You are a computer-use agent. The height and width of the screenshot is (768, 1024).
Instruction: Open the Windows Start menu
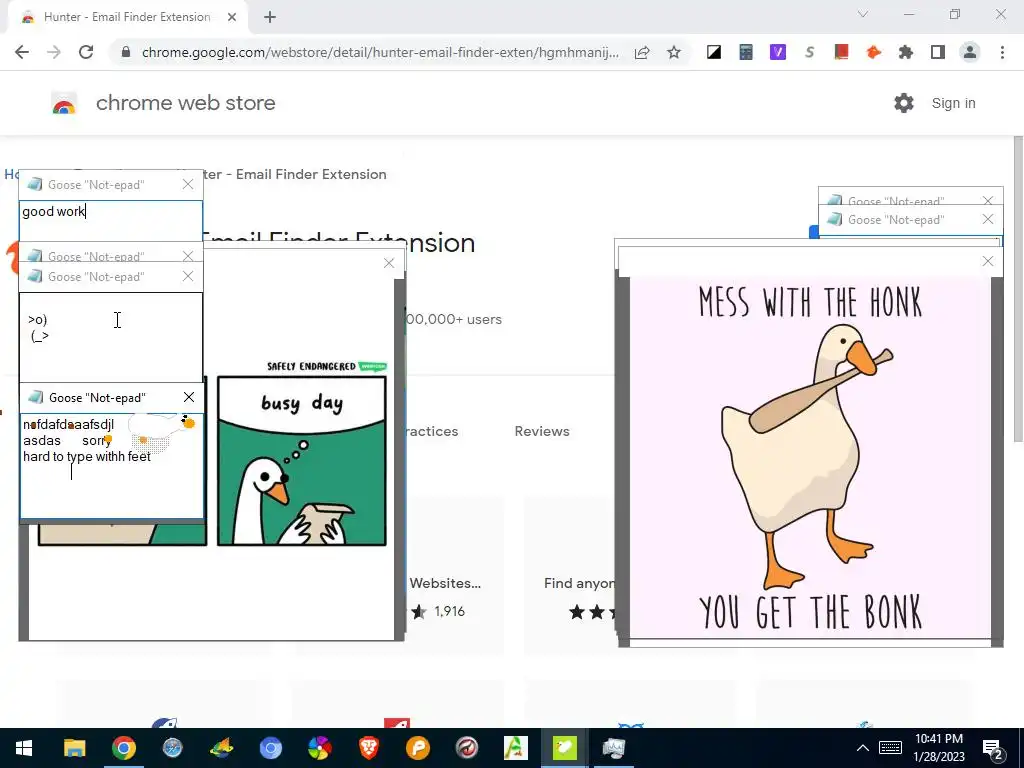[24, 748]
